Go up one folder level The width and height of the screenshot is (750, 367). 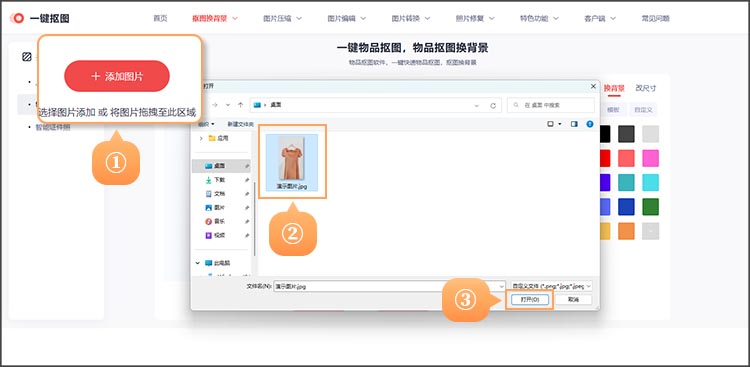[x=241, y=105]
